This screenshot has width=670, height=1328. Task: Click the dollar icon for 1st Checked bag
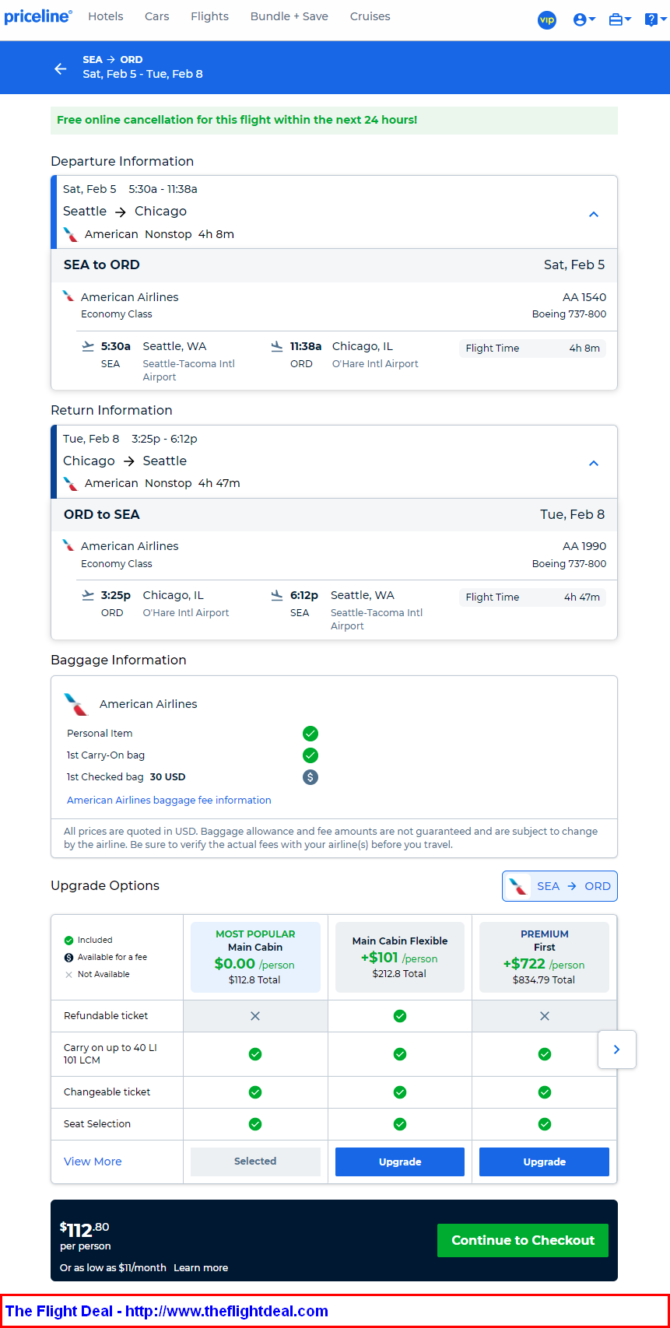click(310, 777)
